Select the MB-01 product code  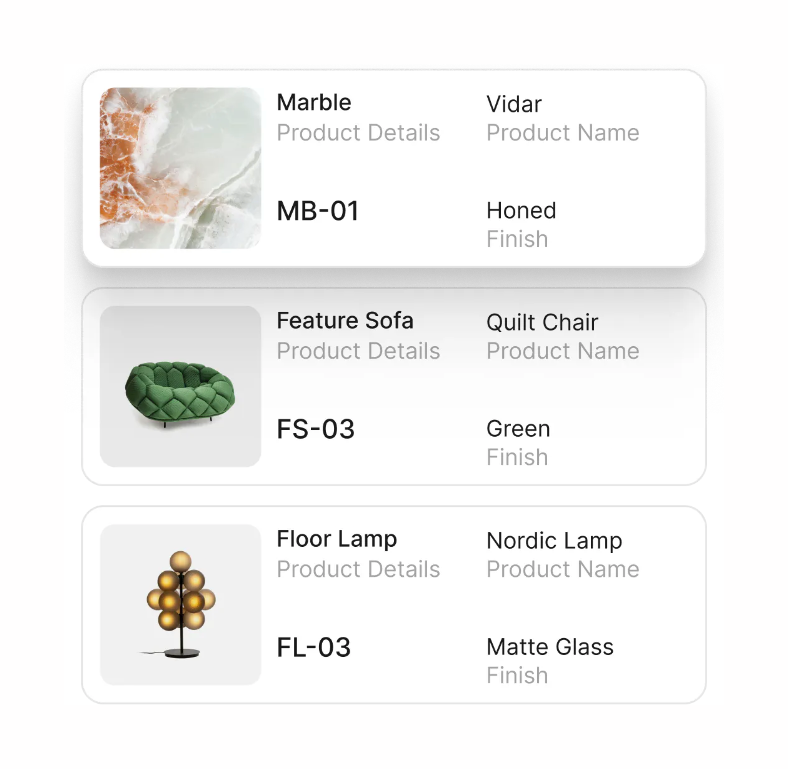point(317,211)
